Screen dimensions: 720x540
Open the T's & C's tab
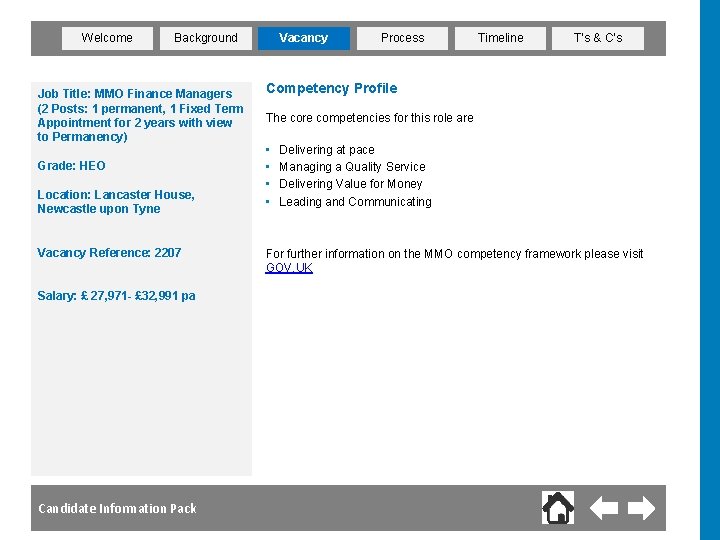[598, 38]
